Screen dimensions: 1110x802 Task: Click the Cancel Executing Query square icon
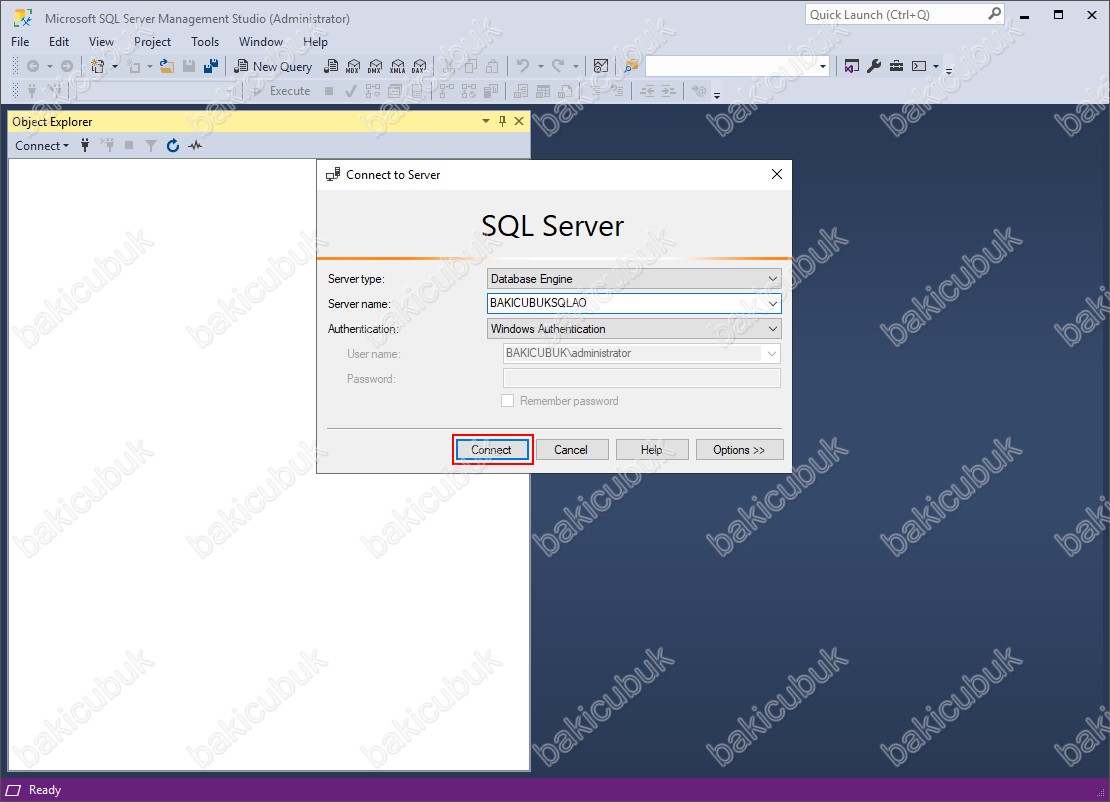(x=329, y=91)
